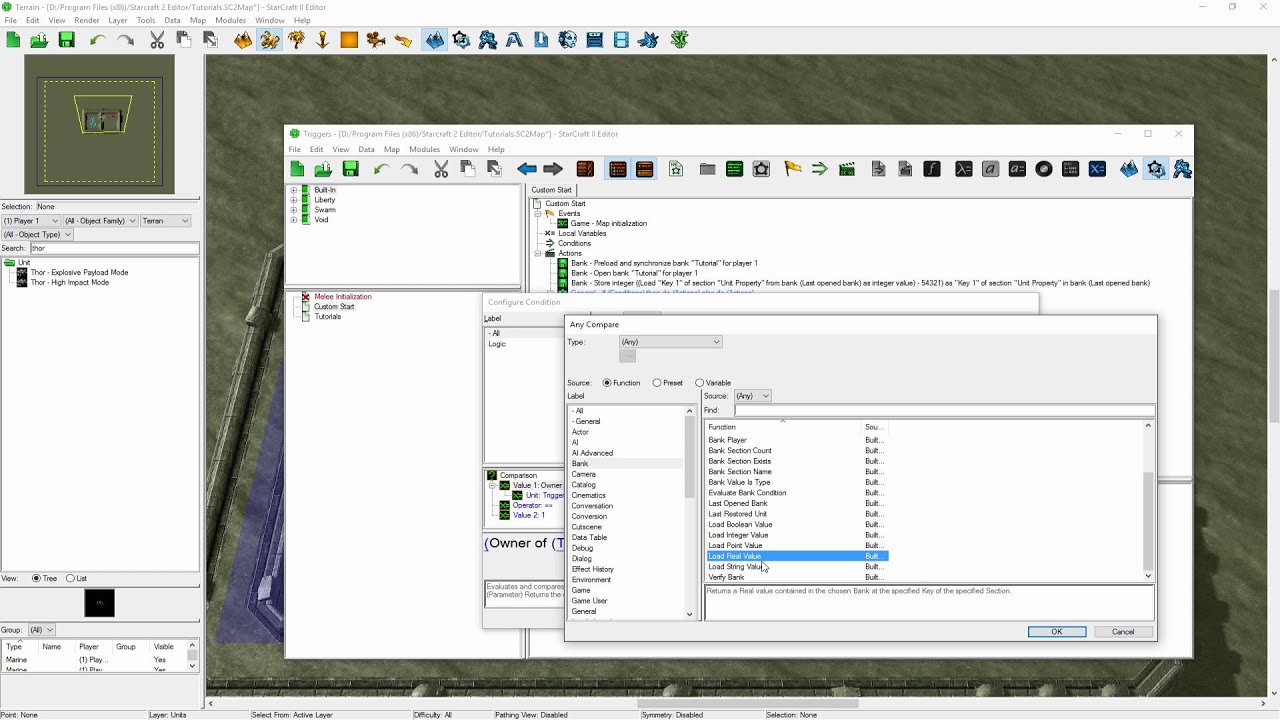Viewport: 1280px width, 720px height.
Task: Click the unit Search field containing thor
Action: tap(113, 248)
